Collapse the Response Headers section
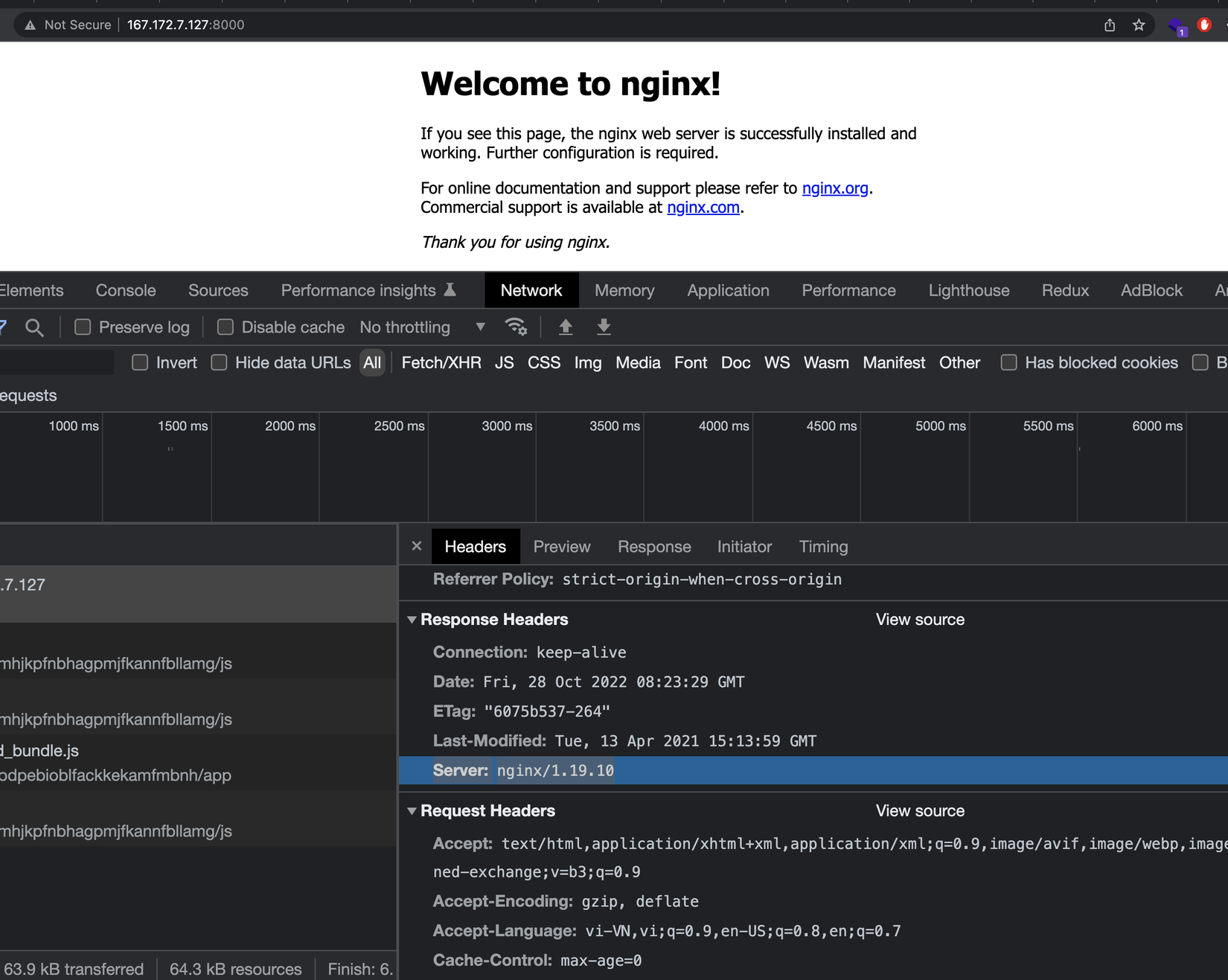 coord(412,620)
